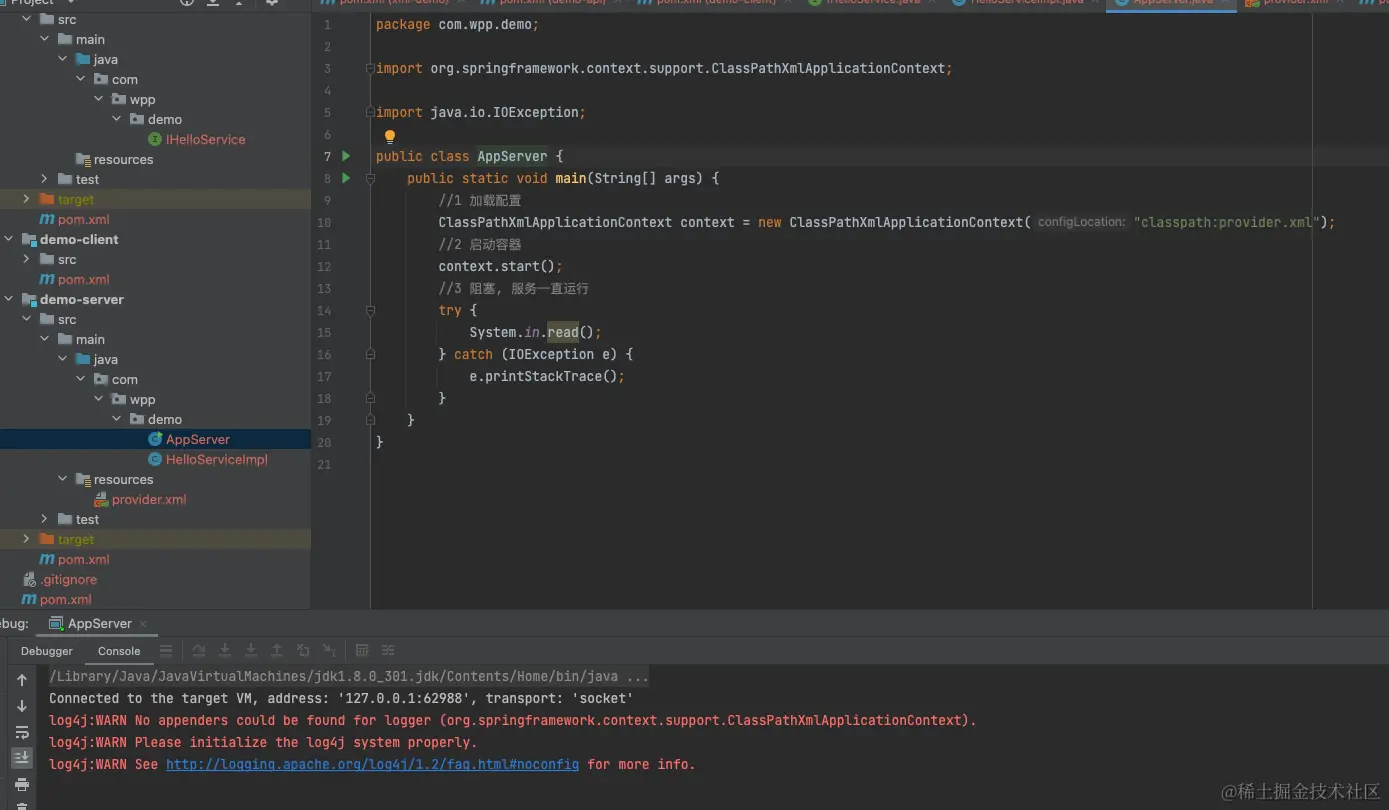
Task: Collapse the demo package containing IHelloService
Action: pyautogui.click(x=117, y=119)
